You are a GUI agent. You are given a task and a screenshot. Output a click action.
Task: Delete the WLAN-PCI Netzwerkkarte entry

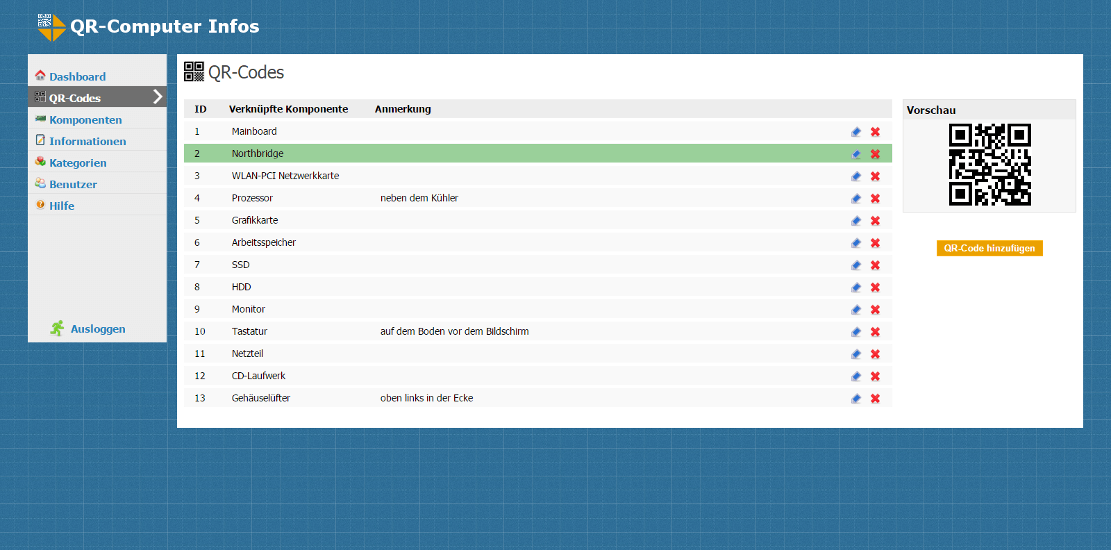(x=875, y=176)
